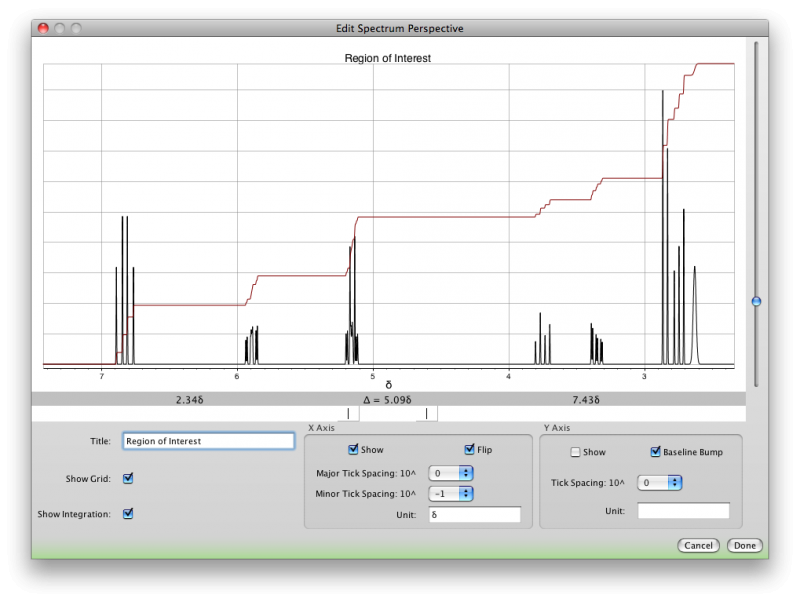Click the Y Axis Unit field
800x602 pixels.
pyautogui.click(x=684, y=511)
